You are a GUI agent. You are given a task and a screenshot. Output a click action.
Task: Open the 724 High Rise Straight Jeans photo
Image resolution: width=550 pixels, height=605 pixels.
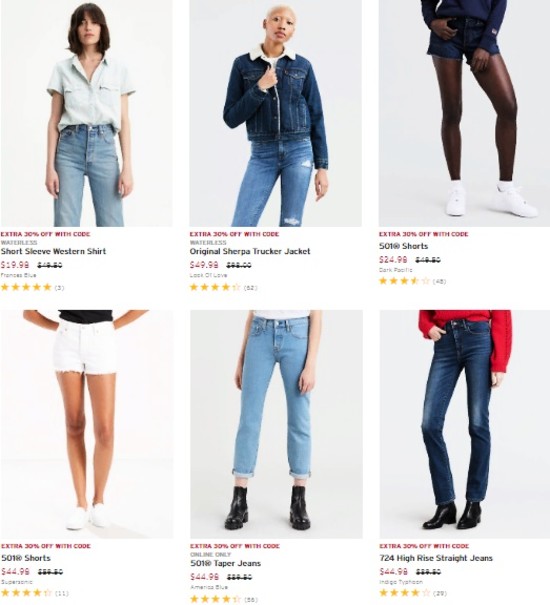465,424
